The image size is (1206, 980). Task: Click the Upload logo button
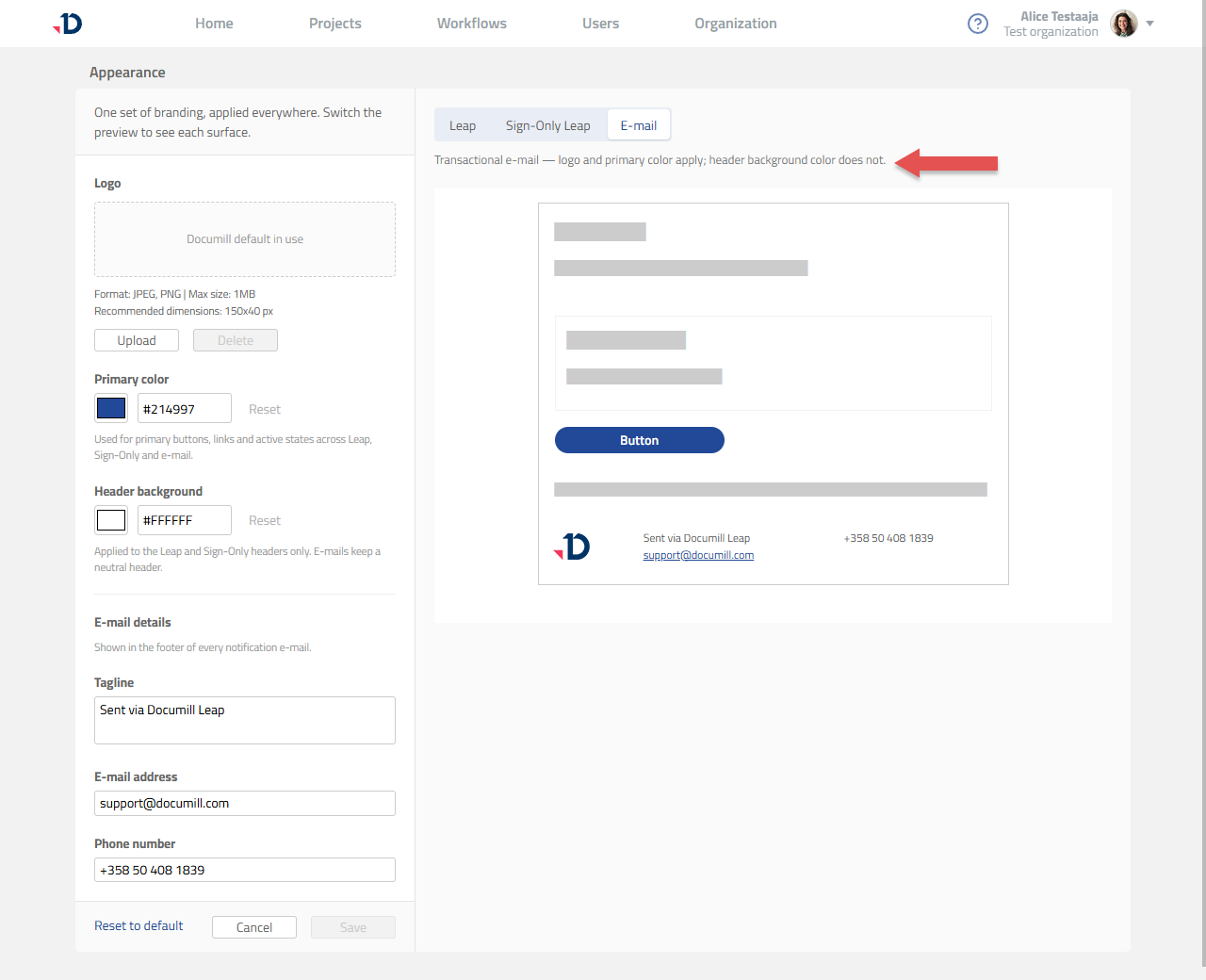[x=137, y=340]
